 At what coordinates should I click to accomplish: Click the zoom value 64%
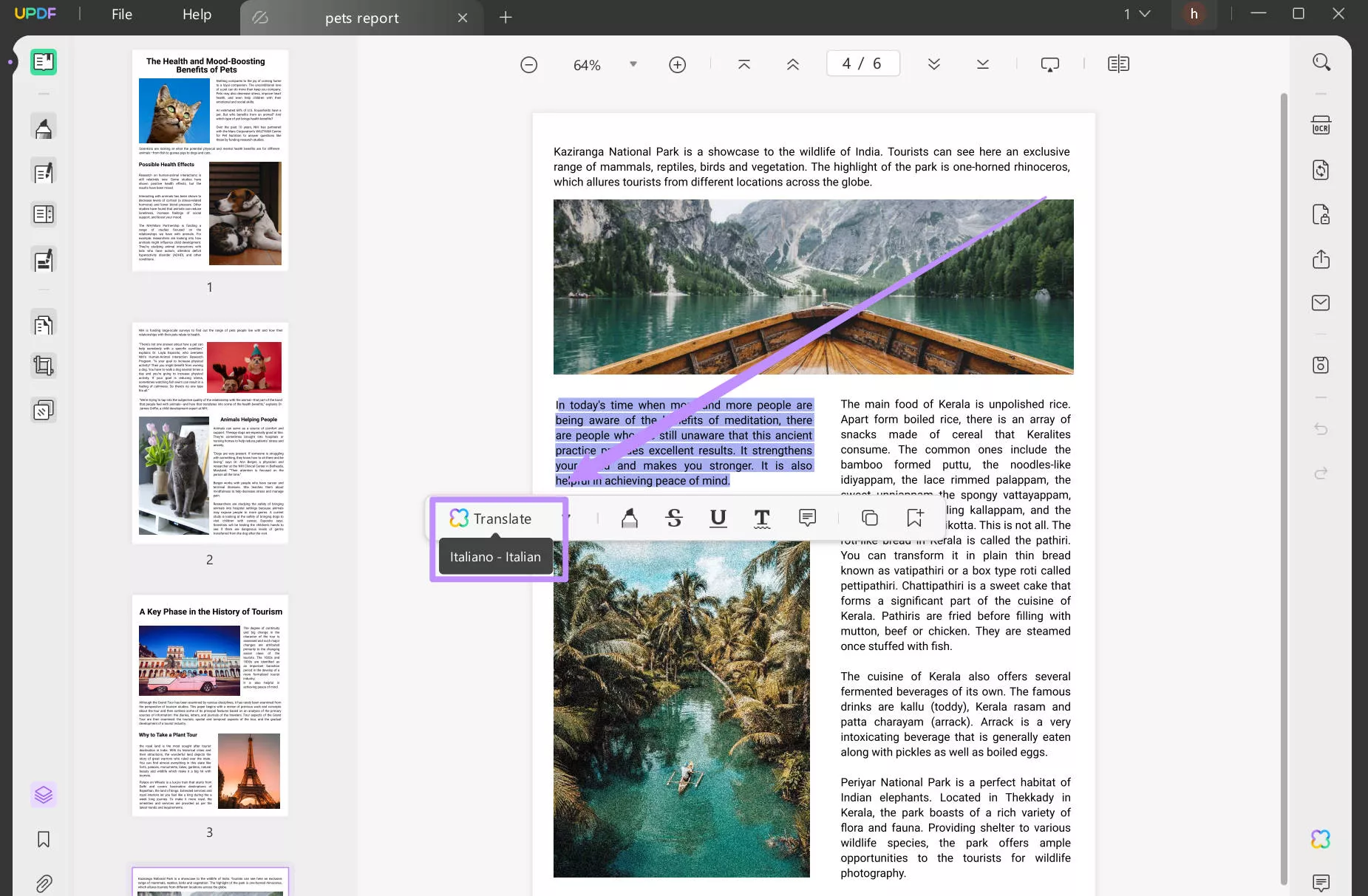pyautogui.click(x=587, y=65)
